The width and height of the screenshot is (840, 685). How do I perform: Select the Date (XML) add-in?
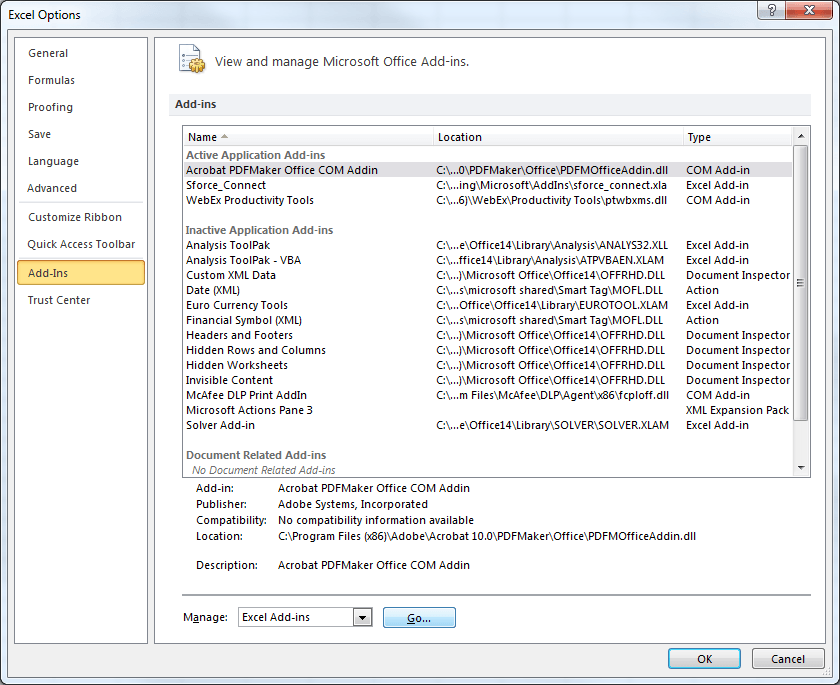(488, 290)
